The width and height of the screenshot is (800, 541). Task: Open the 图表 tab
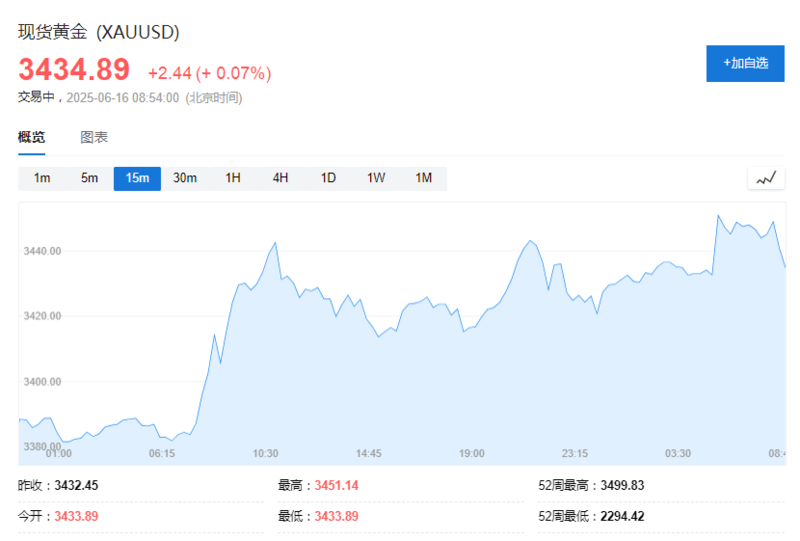click(94, 138)
